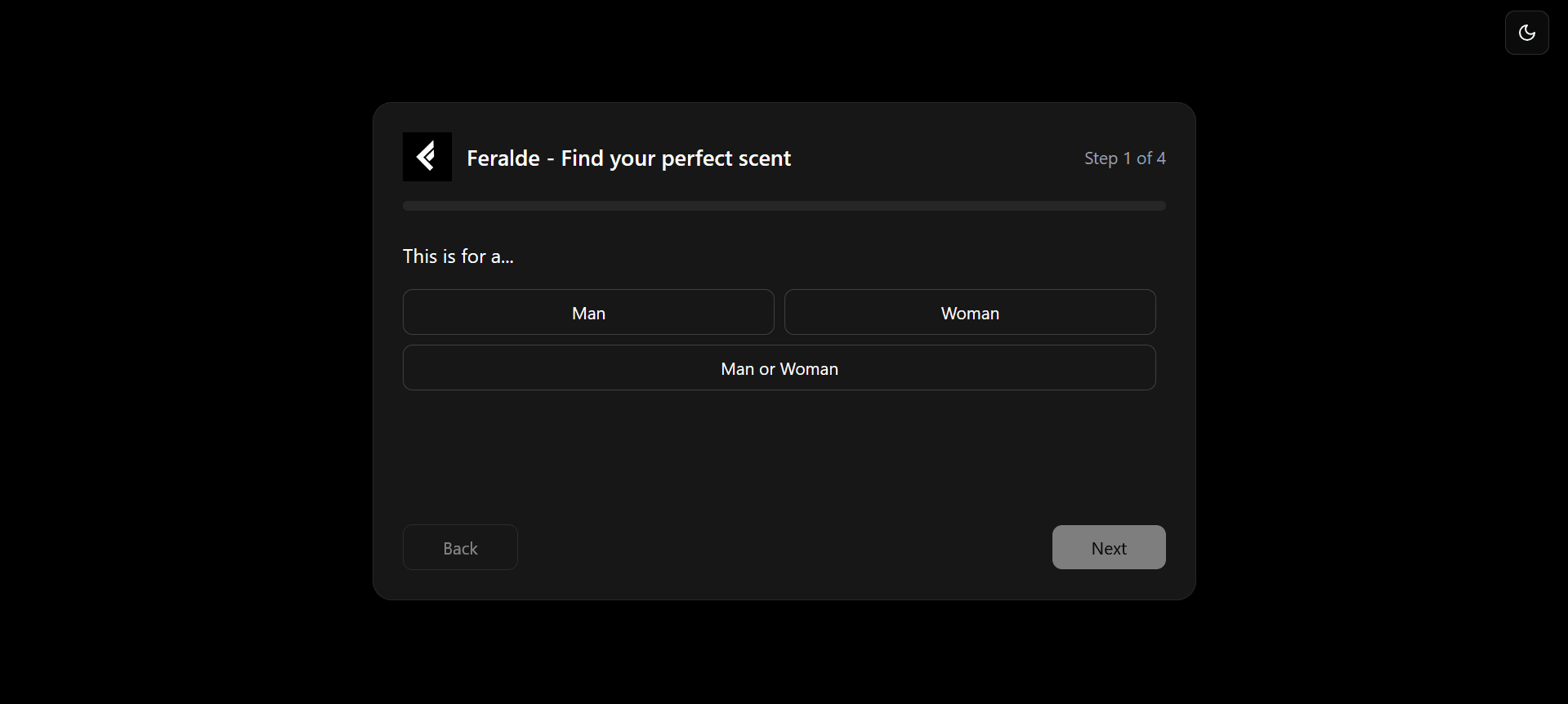Click the Step 1 of 4 indicator
The image size is (1568, 704).
[1124, 158]
